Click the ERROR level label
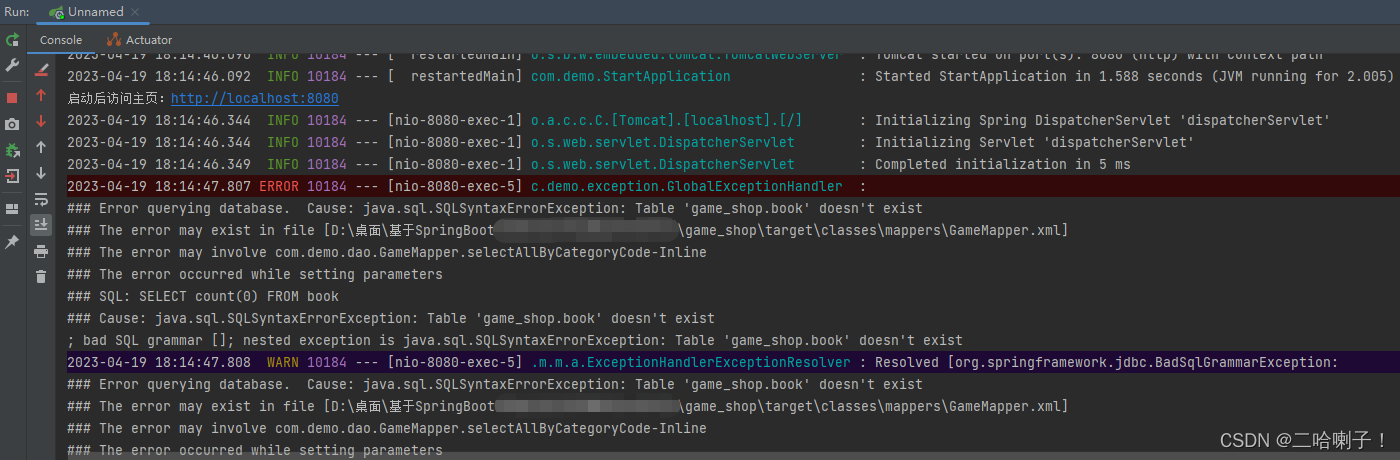 (279, 186)
